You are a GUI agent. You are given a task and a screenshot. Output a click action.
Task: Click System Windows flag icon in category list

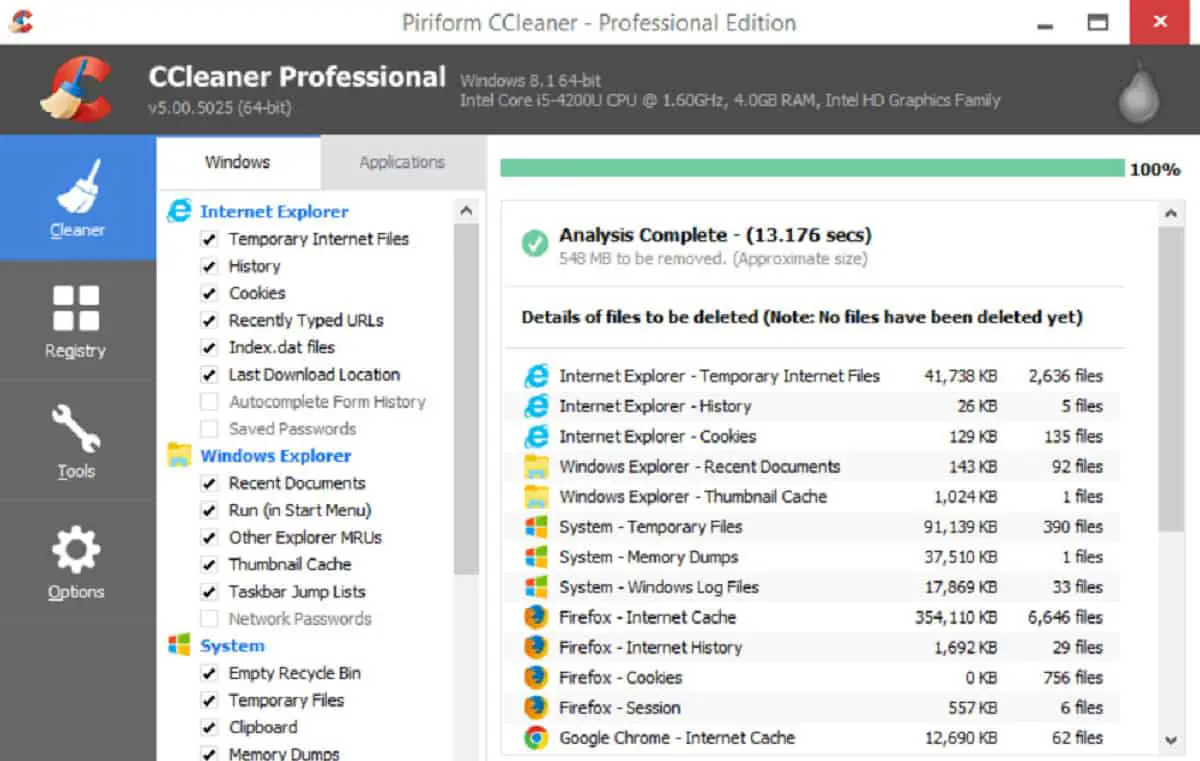[180, 645]
